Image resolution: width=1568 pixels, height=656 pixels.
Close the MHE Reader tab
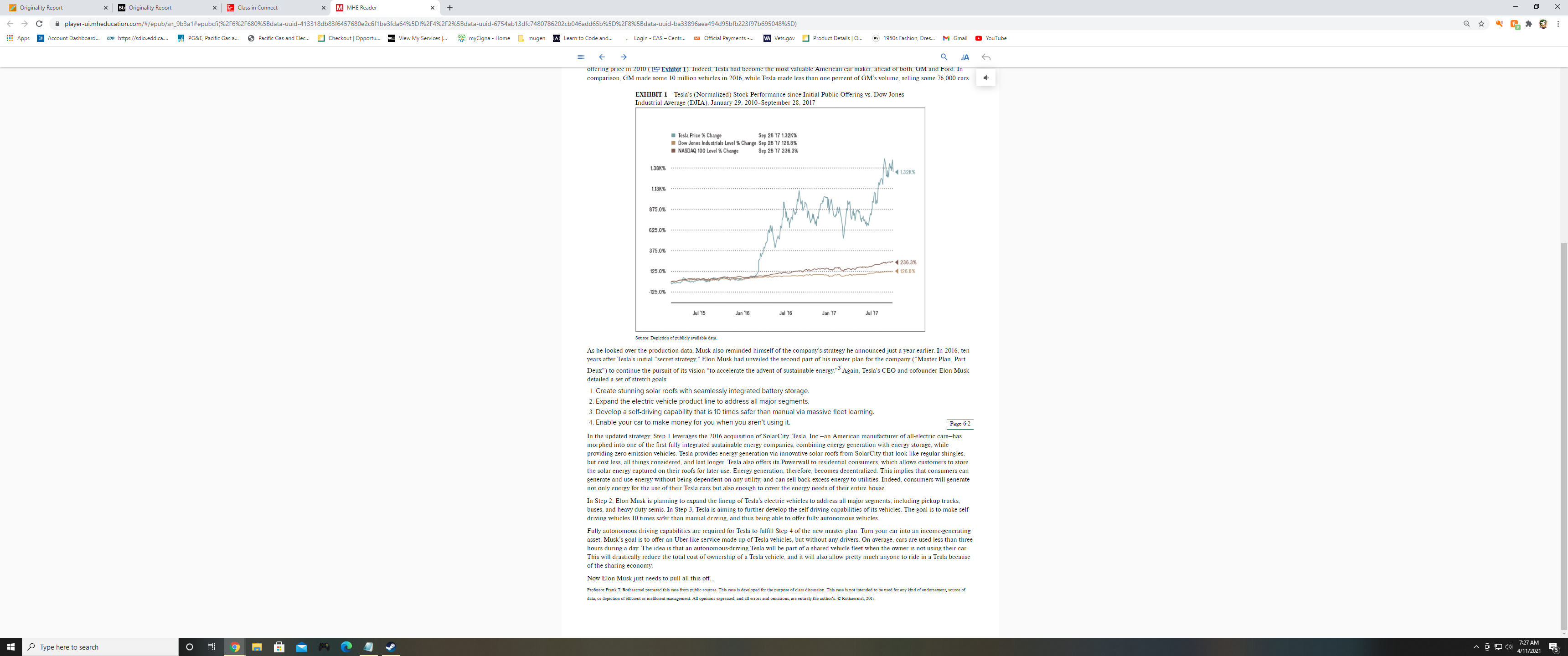[432, 8]
